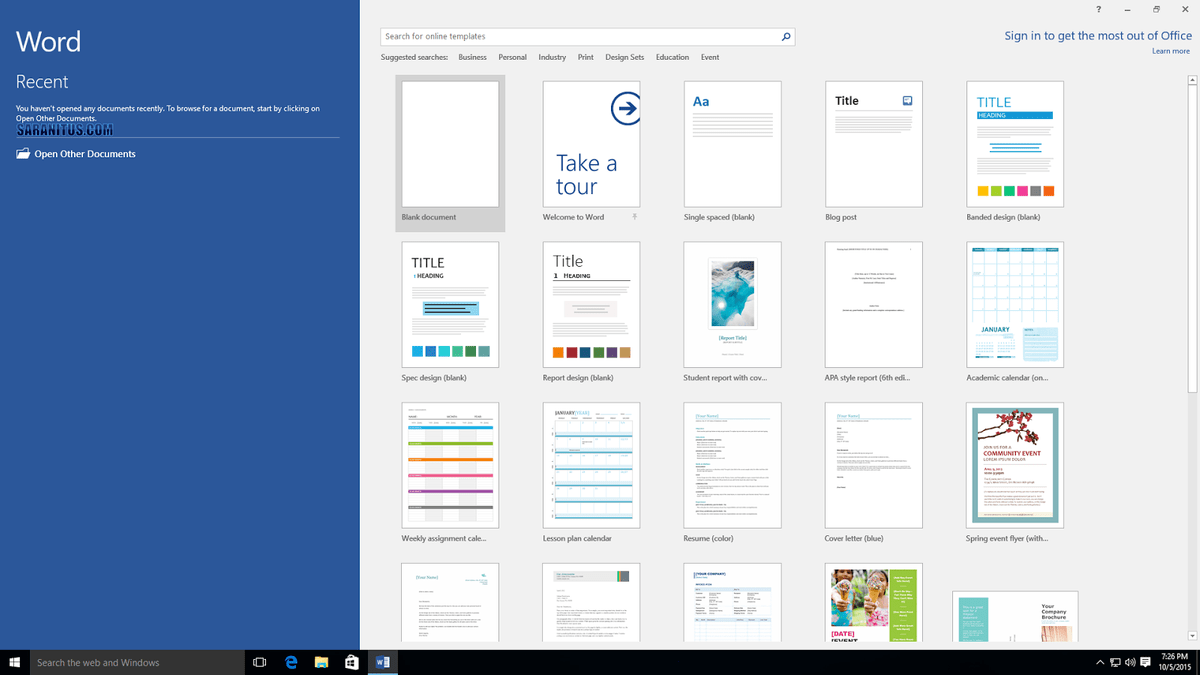Click Sign in to get the most out of Office
Screen dimensions: 1200x675
[x=1098, y=36]
